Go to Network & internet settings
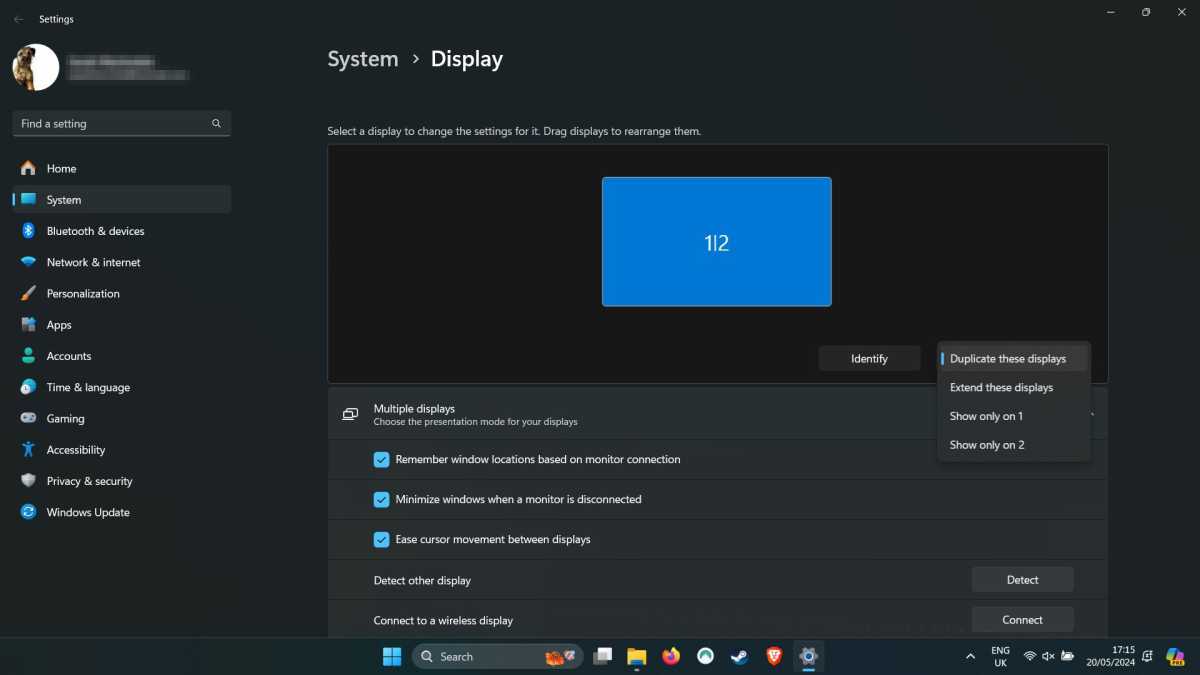Screen dimensions: 1200x675 (93, 262)
